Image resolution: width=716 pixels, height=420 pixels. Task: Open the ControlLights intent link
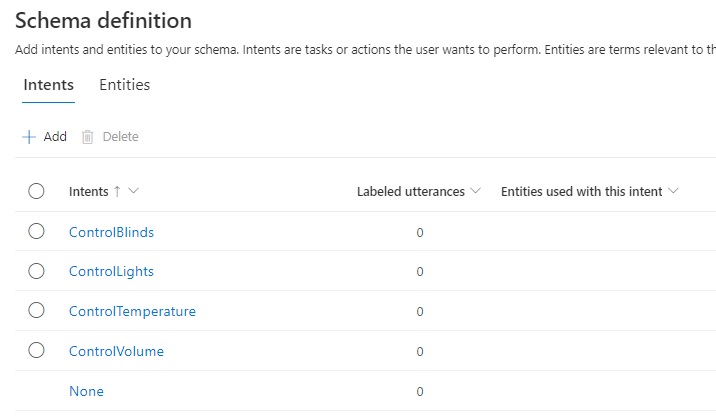[111, 271]
